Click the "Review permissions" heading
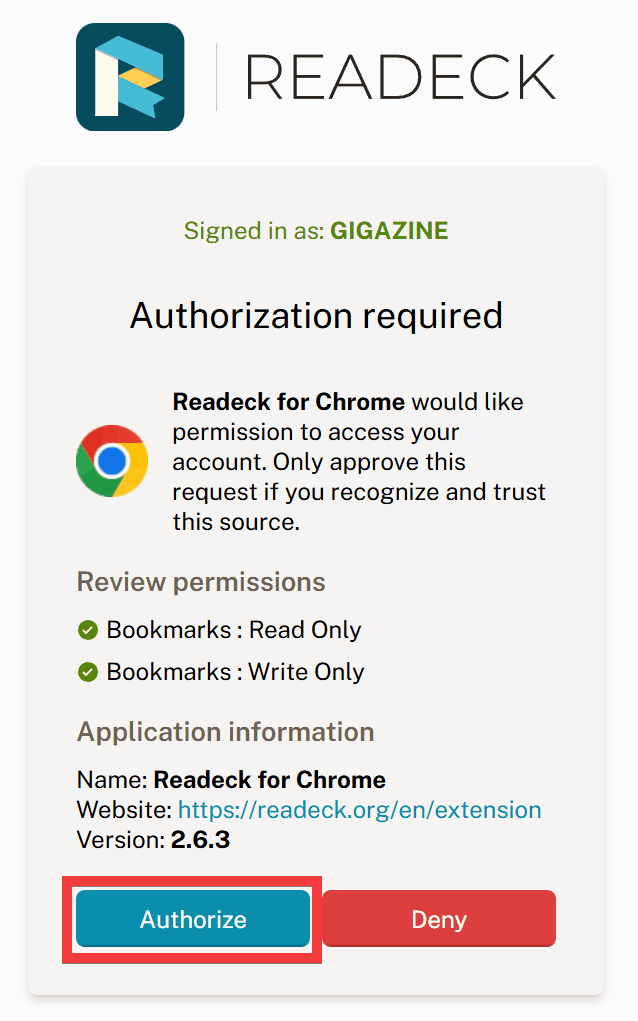 tap(201, 582)
